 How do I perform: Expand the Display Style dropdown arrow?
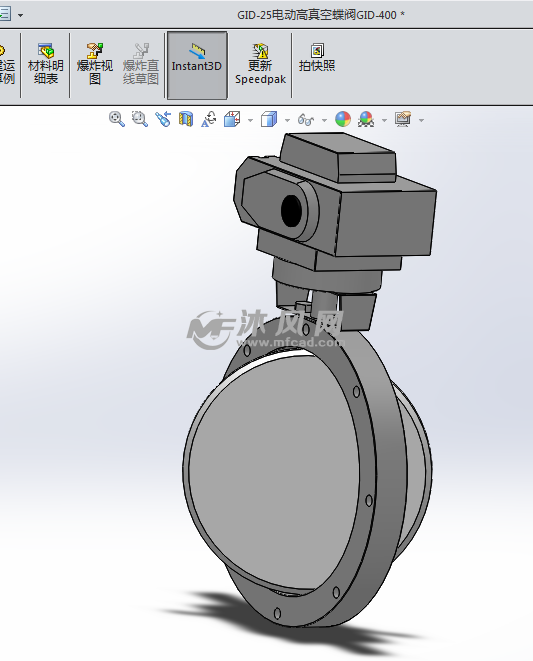tap(288, 121)
